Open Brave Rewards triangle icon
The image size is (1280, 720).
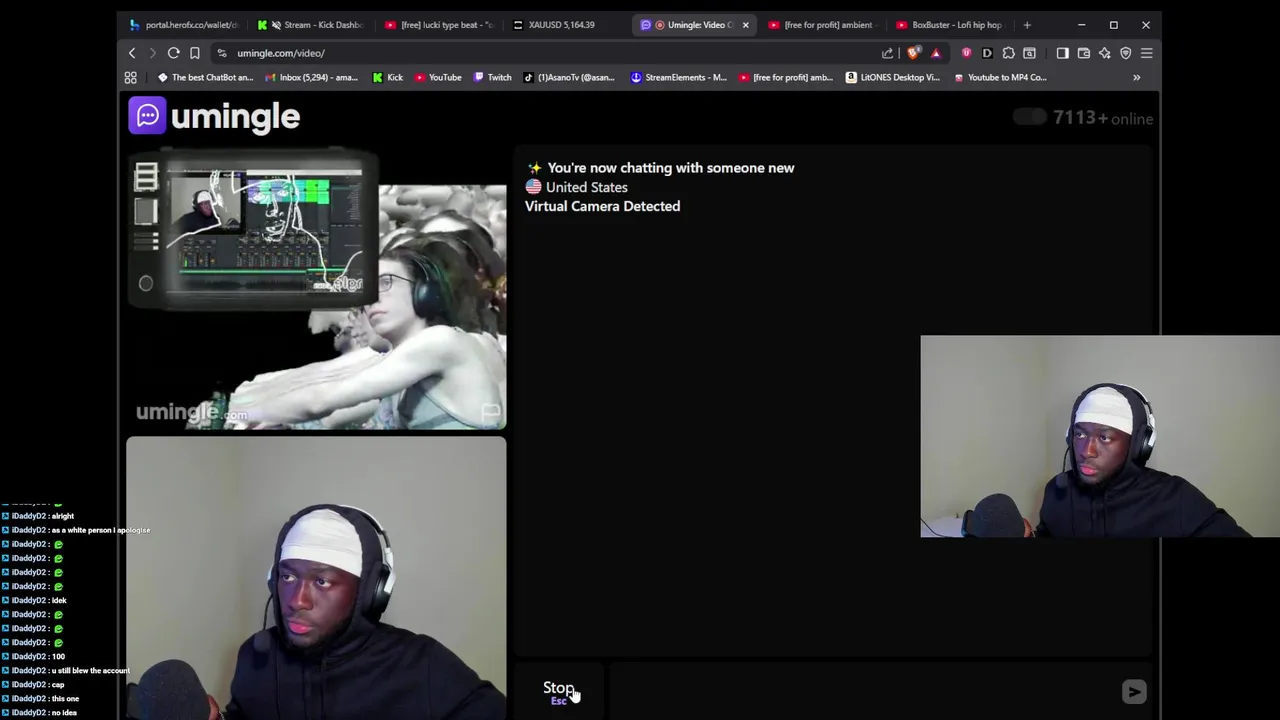(936, 53)
